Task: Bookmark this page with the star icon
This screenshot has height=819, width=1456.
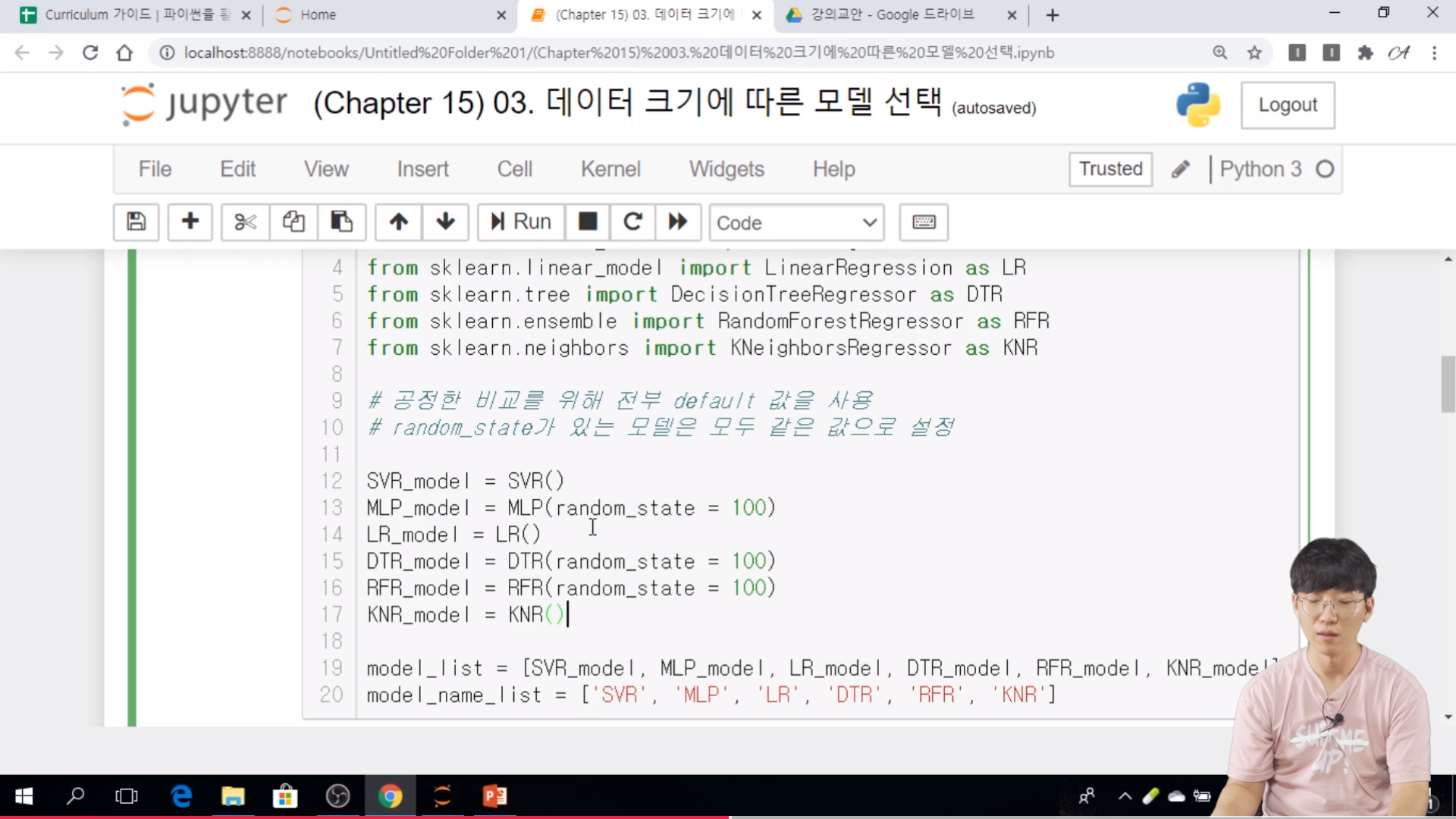Action: coord(1254,52)
